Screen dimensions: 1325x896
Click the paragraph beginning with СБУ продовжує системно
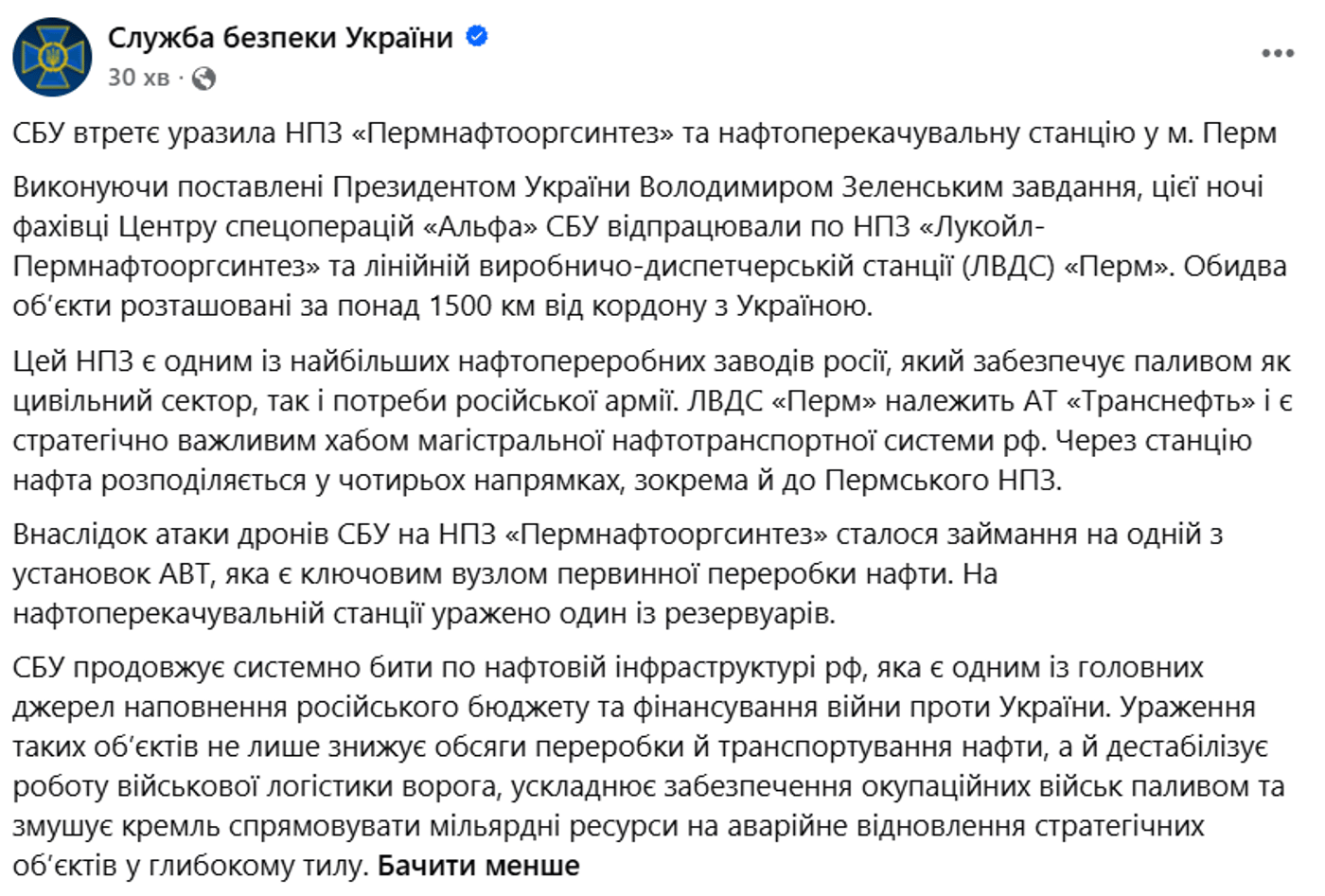click(x=648, y=766)
